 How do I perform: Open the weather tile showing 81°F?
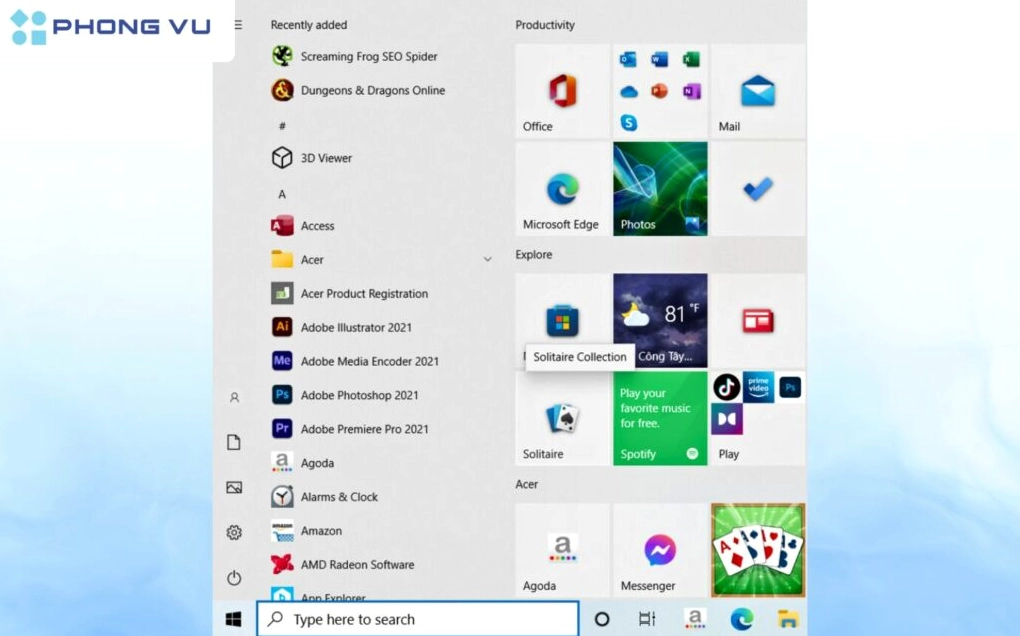[659, 320]
